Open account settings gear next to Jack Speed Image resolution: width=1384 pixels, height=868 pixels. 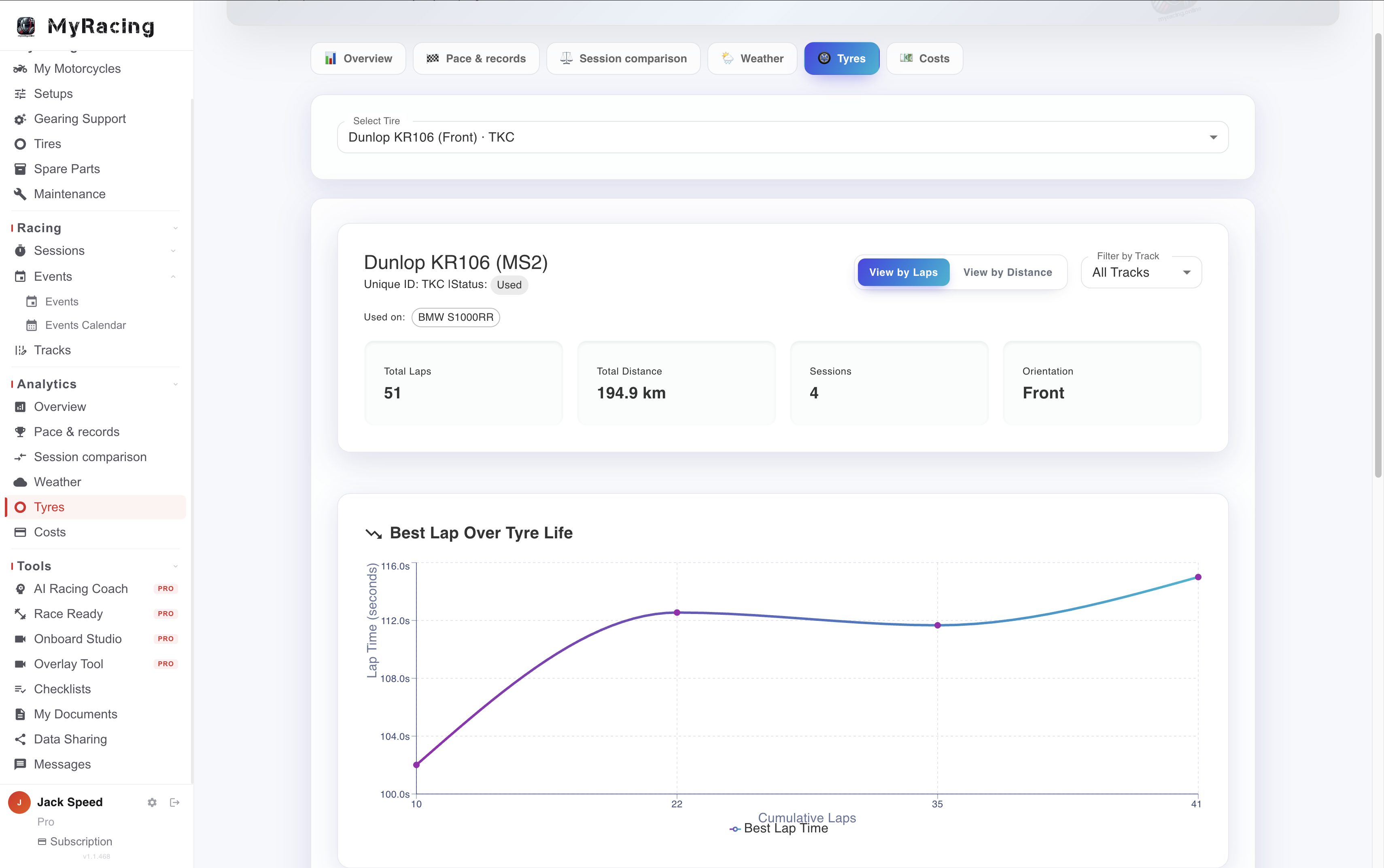pyautogui.click(x=152, y=802)
